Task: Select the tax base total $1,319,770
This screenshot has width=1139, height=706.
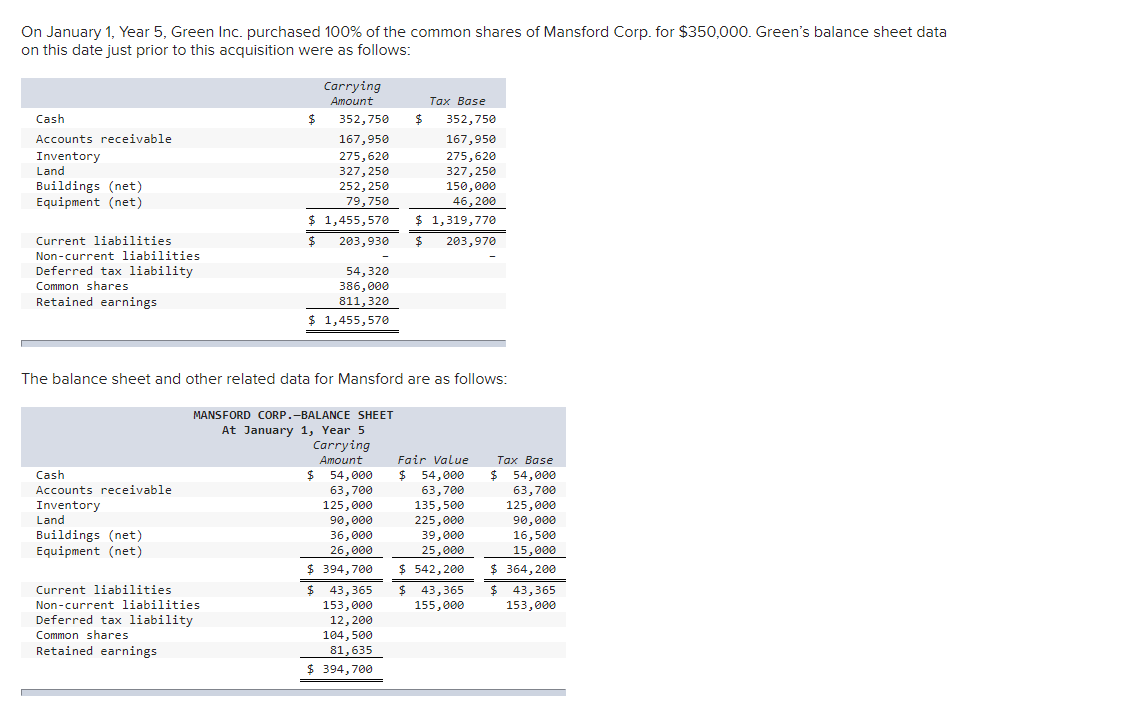Action: pyautogui.click(x=455, y=220)
